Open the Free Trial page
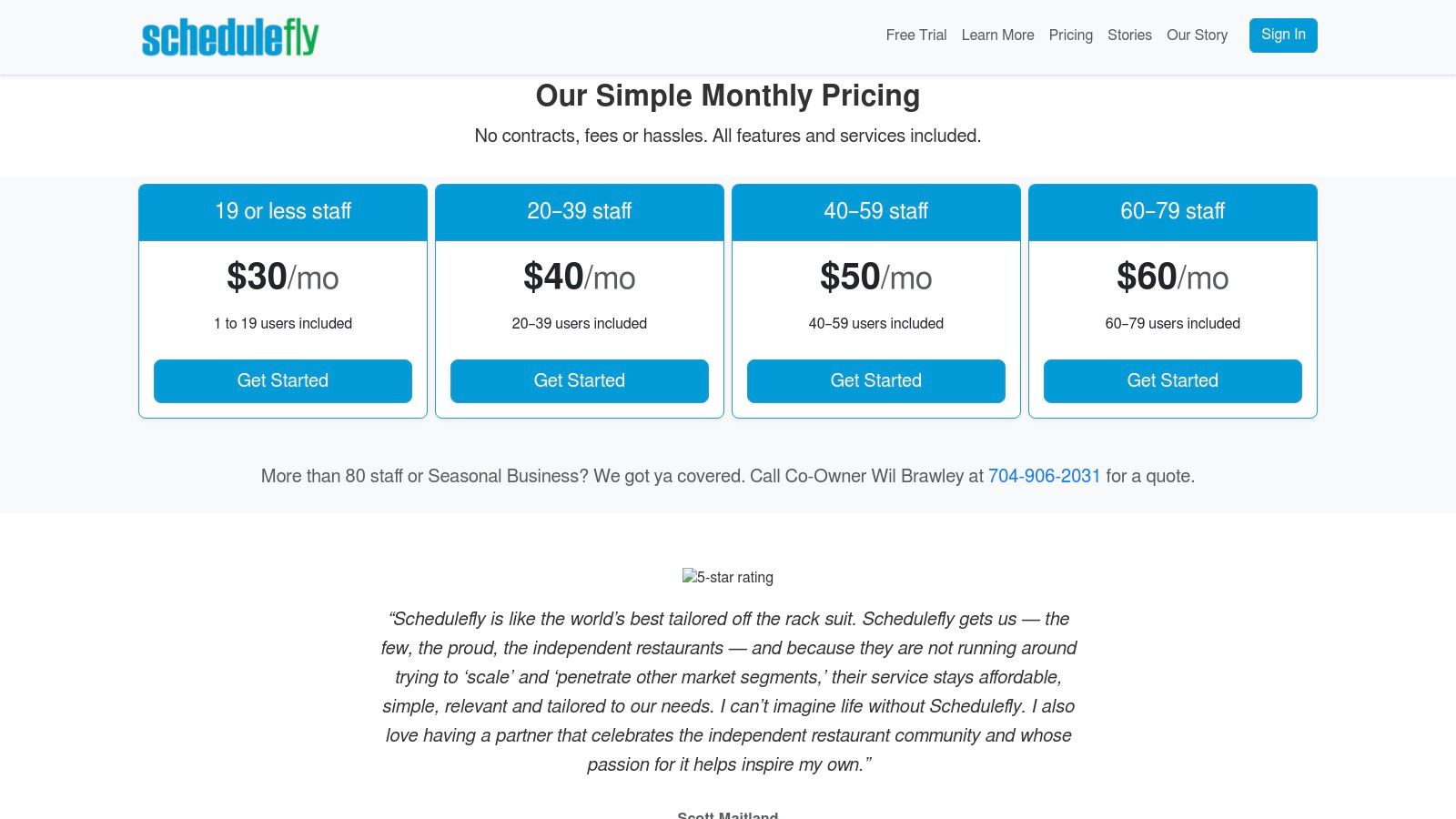 [x=915, y=35]
